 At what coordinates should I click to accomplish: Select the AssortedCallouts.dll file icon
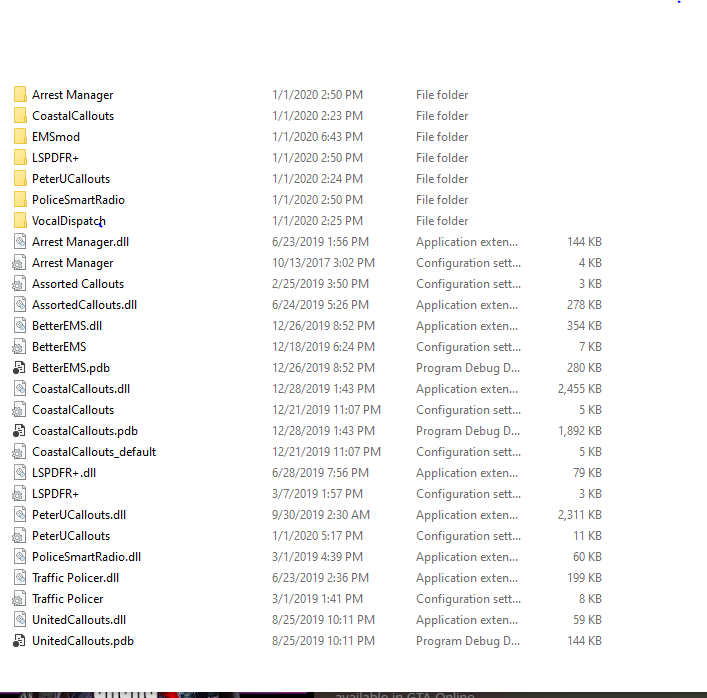[19, 305]
